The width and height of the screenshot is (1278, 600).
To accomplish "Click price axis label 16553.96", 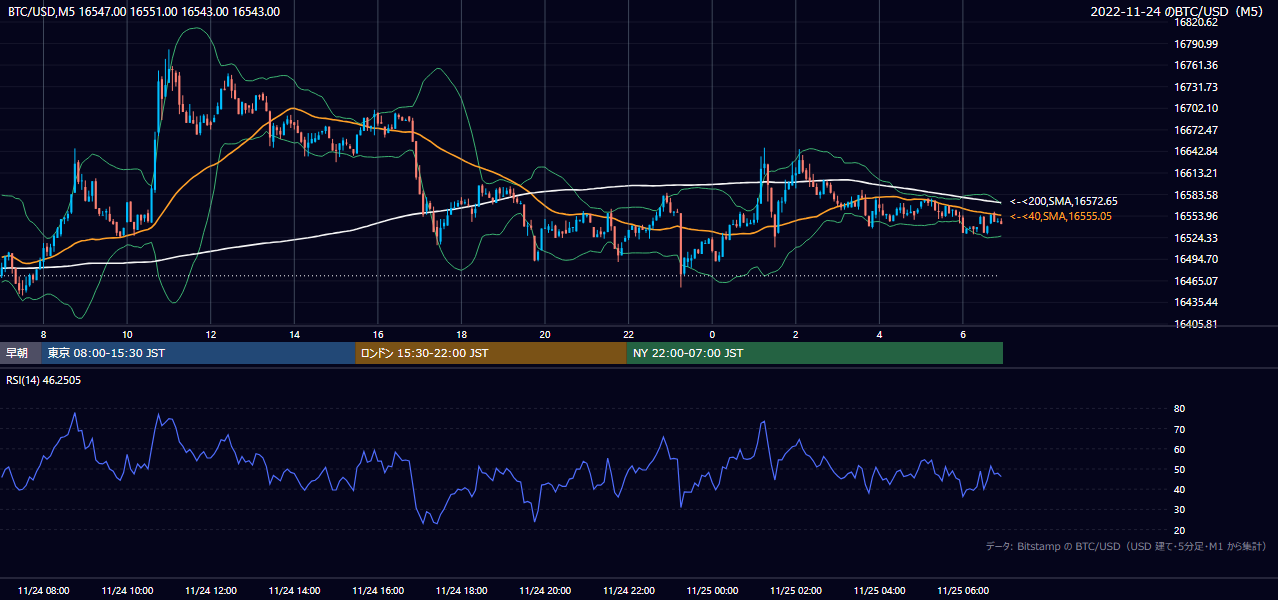I will (x=1195, y=216).
